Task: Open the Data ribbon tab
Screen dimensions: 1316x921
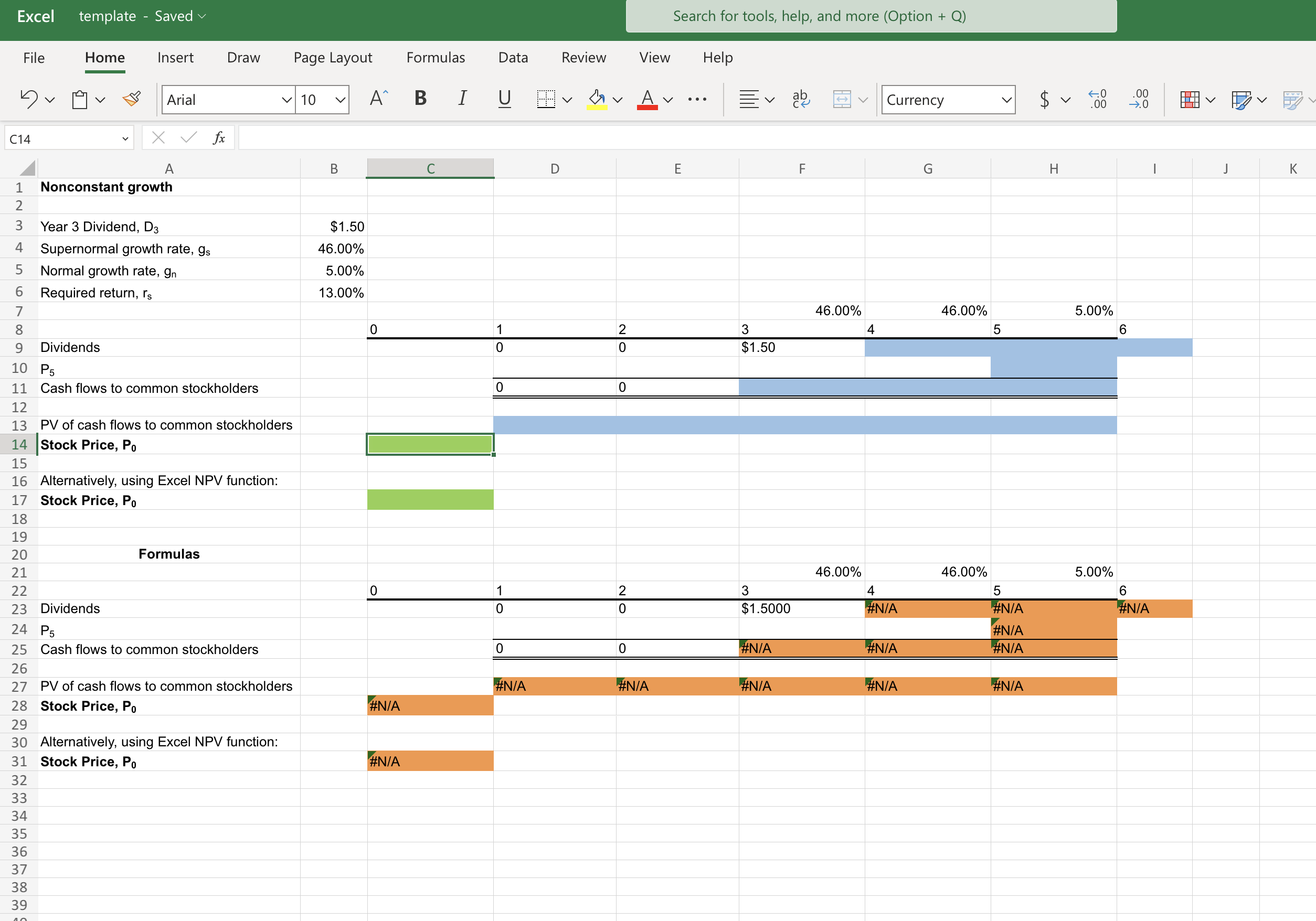Action: [513, 57]
